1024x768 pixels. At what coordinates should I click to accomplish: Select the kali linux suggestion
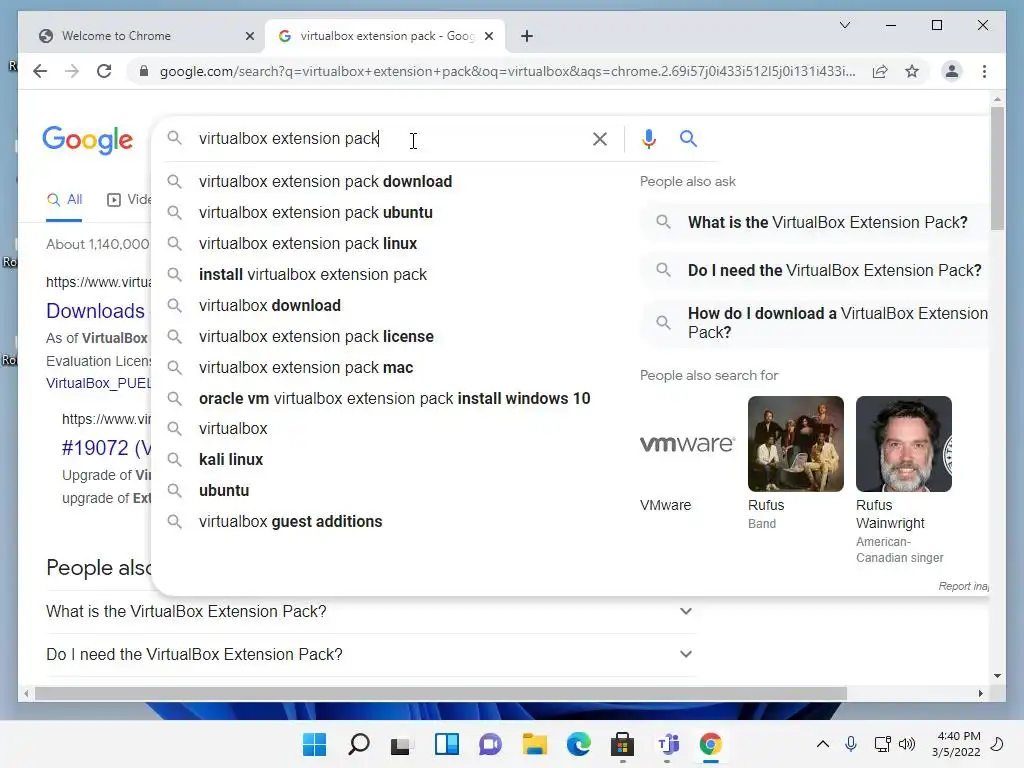231,460
